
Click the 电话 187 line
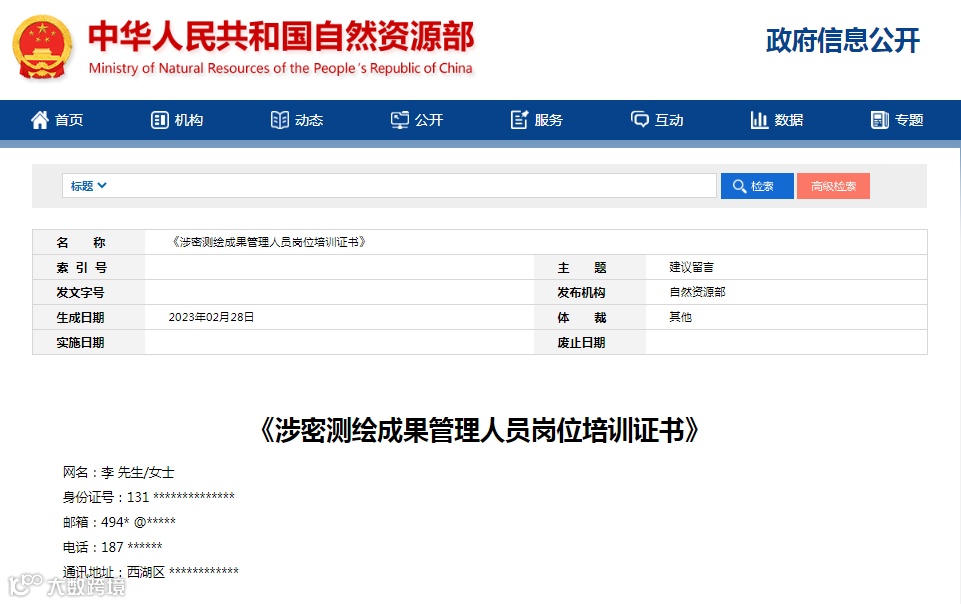coord(112,547)
